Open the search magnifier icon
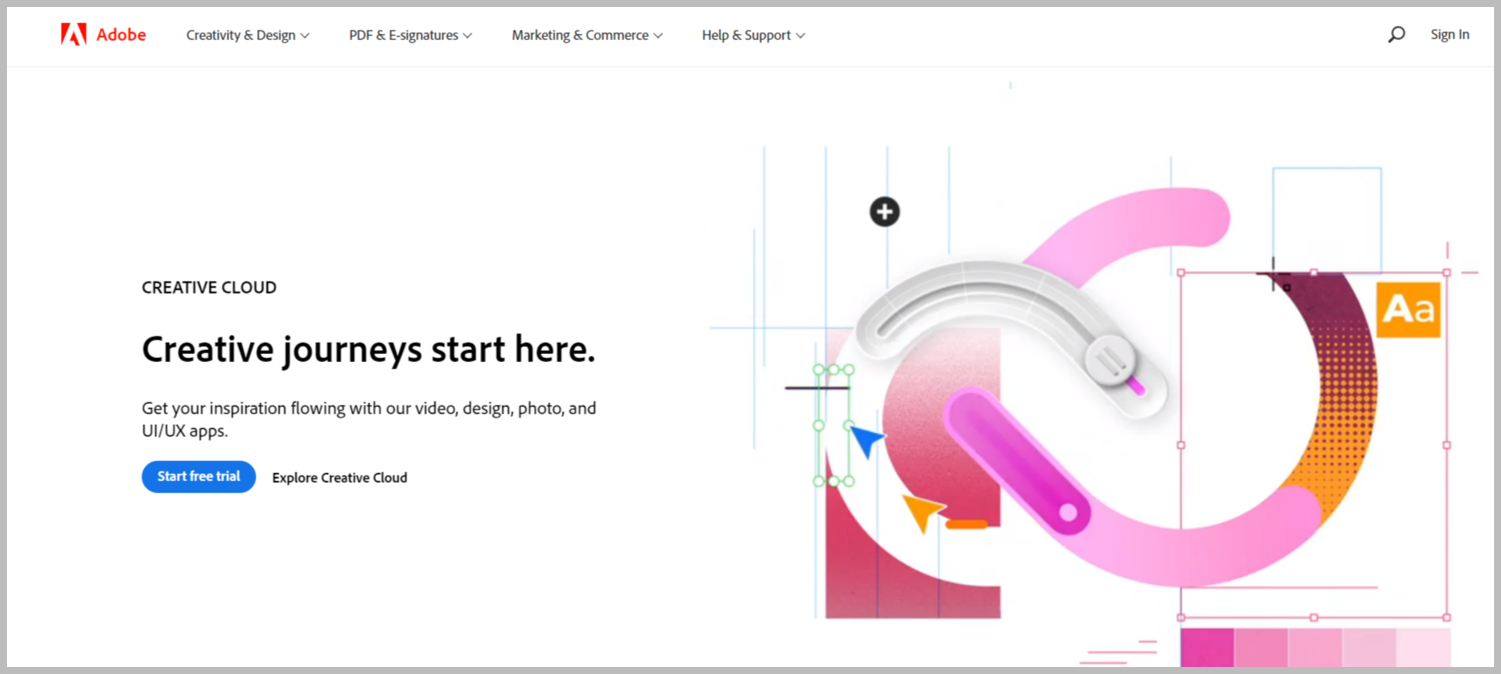The width and height of the screenshot is (1501, 674). pyautogui.click(x=1396, y=35)
